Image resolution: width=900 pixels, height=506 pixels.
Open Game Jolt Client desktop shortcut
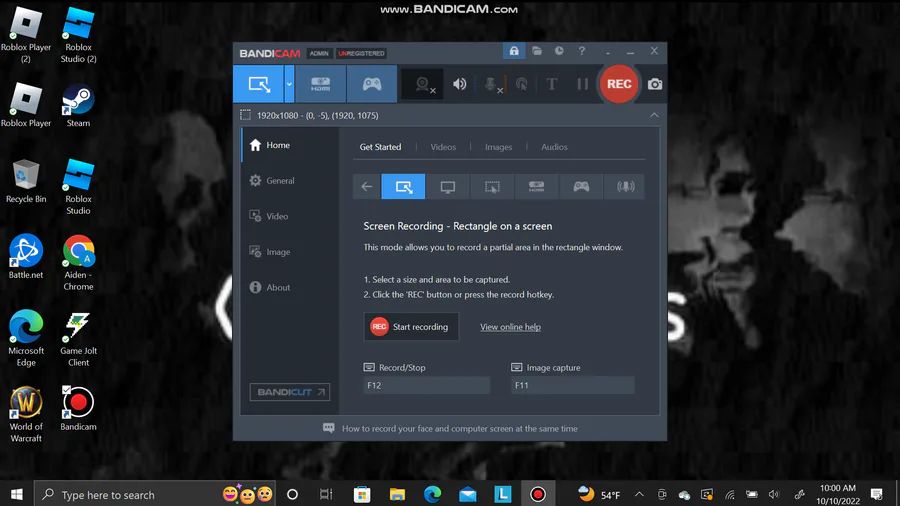click(x=78, y=339)
